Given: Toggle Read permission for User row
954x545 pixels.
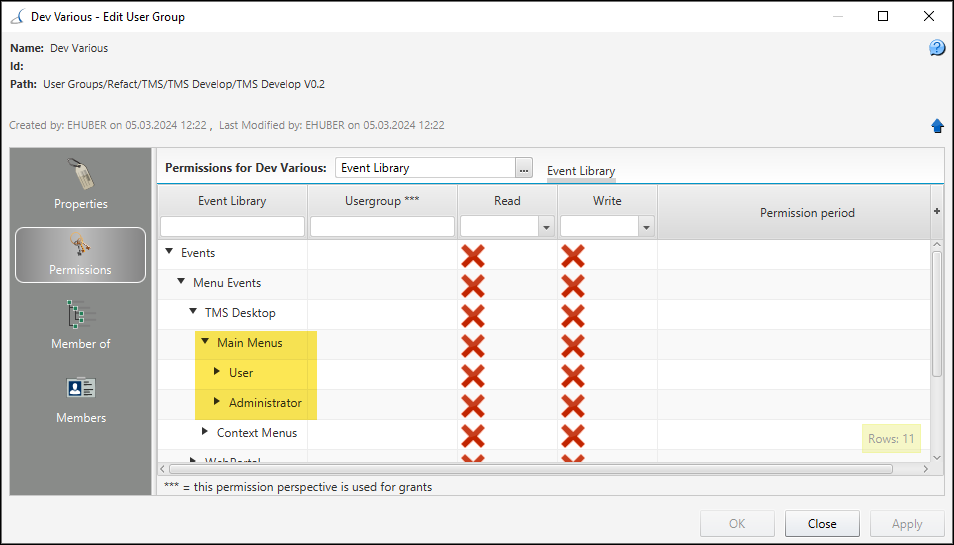Looking at the screenshot, I should [x=473, y=376].
